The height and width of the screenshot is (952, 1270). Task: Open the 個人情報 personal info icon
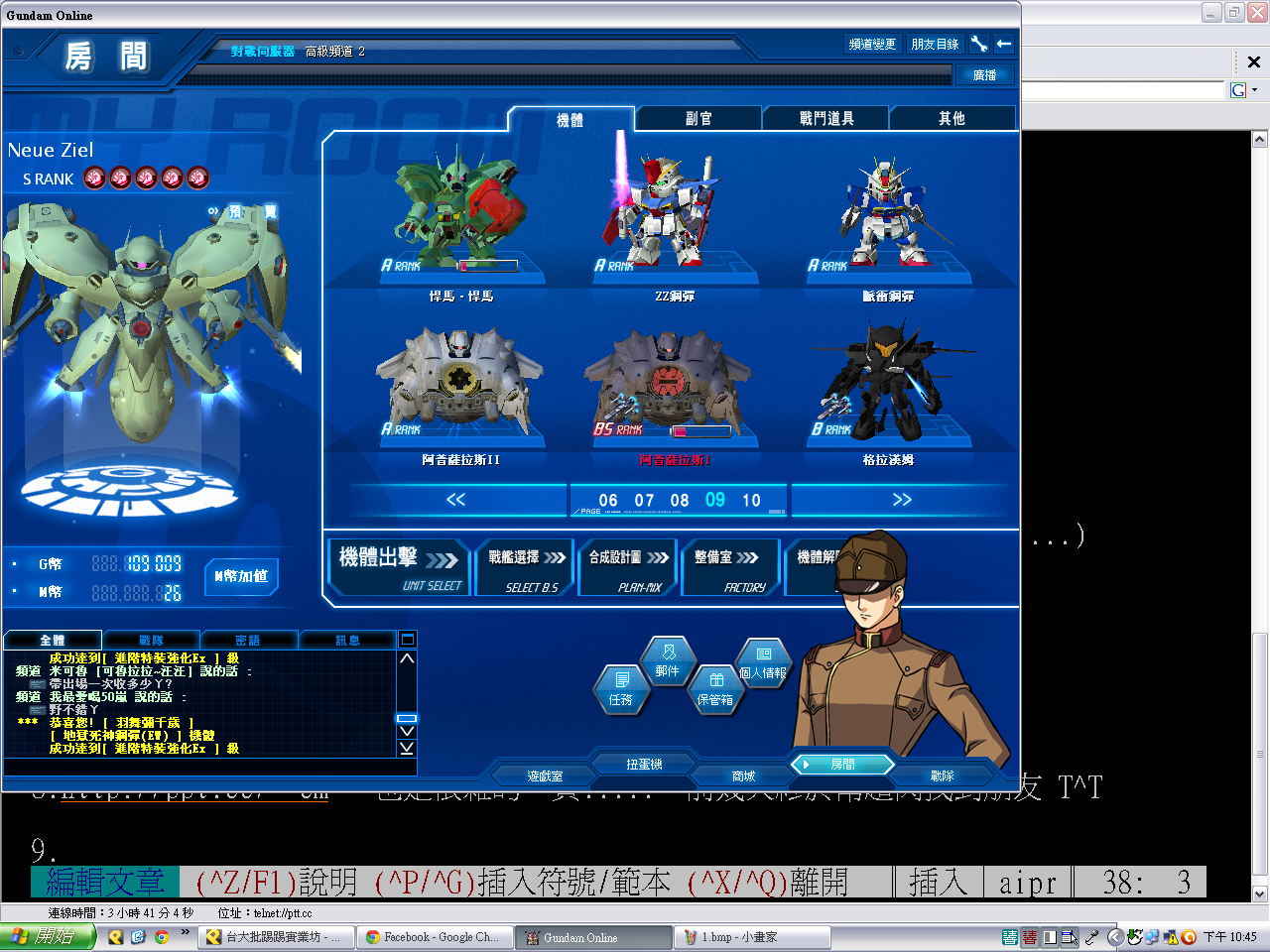[763, 662]
